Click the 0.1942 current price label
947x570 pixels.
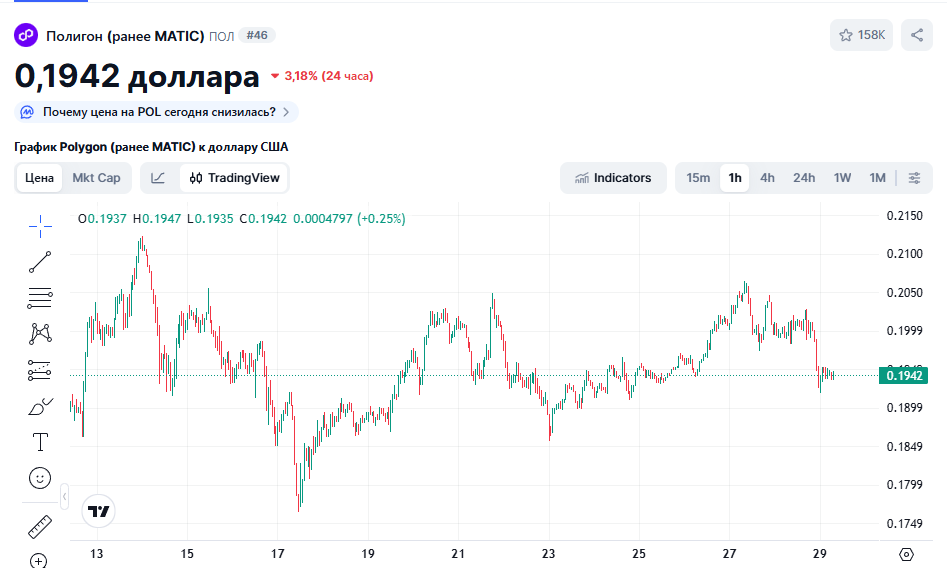coord(903,376)
